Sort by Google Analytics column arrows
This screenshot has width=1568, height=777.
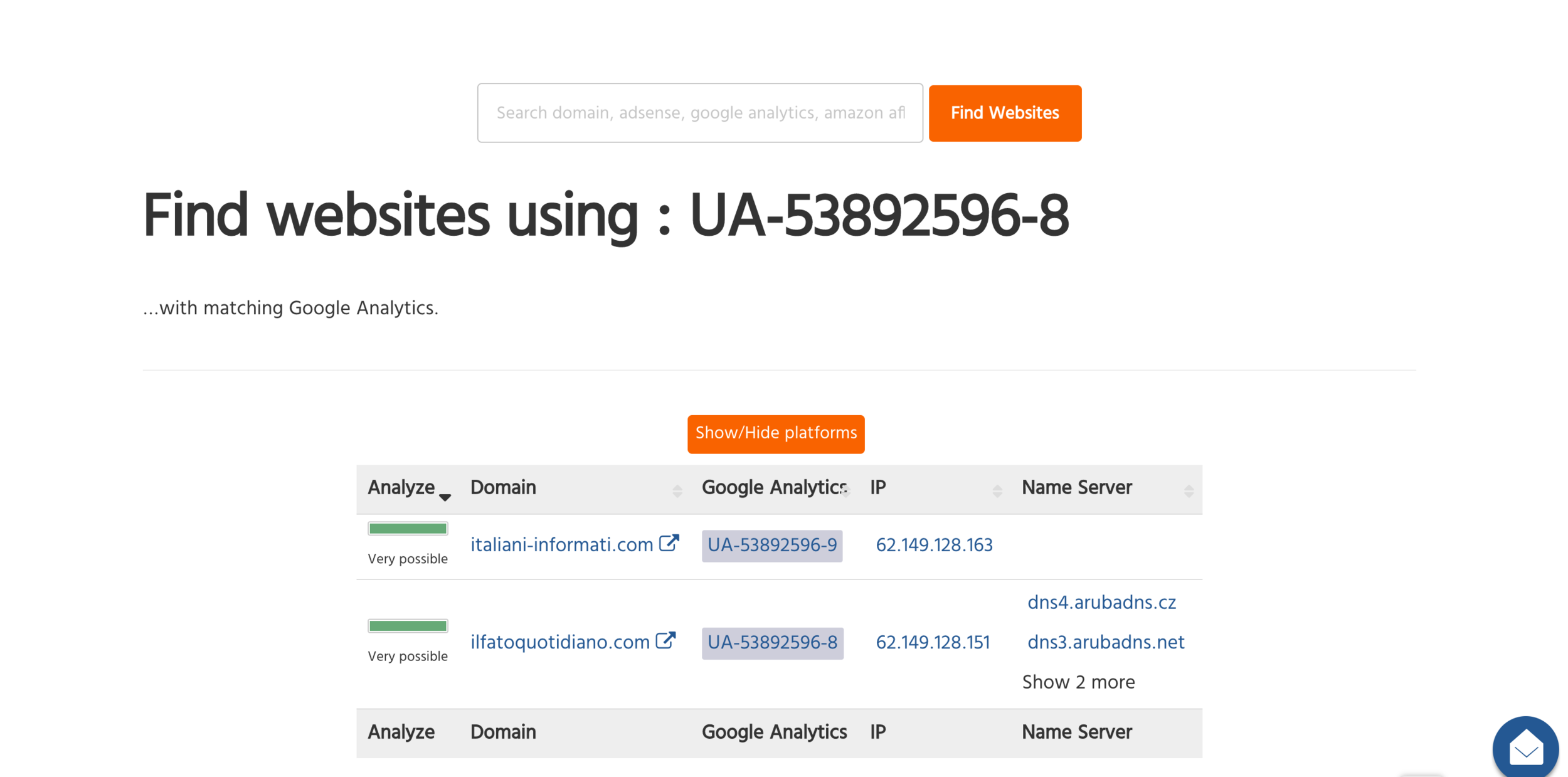845,491
